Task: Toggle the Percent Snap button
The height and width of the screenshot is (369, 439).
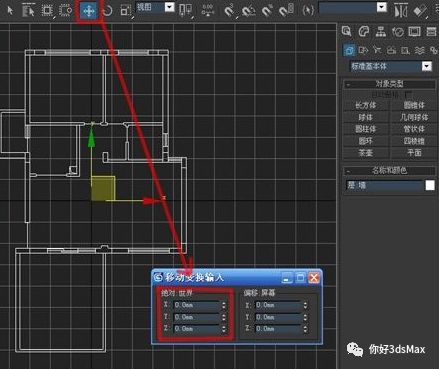Action: (267, 11)
